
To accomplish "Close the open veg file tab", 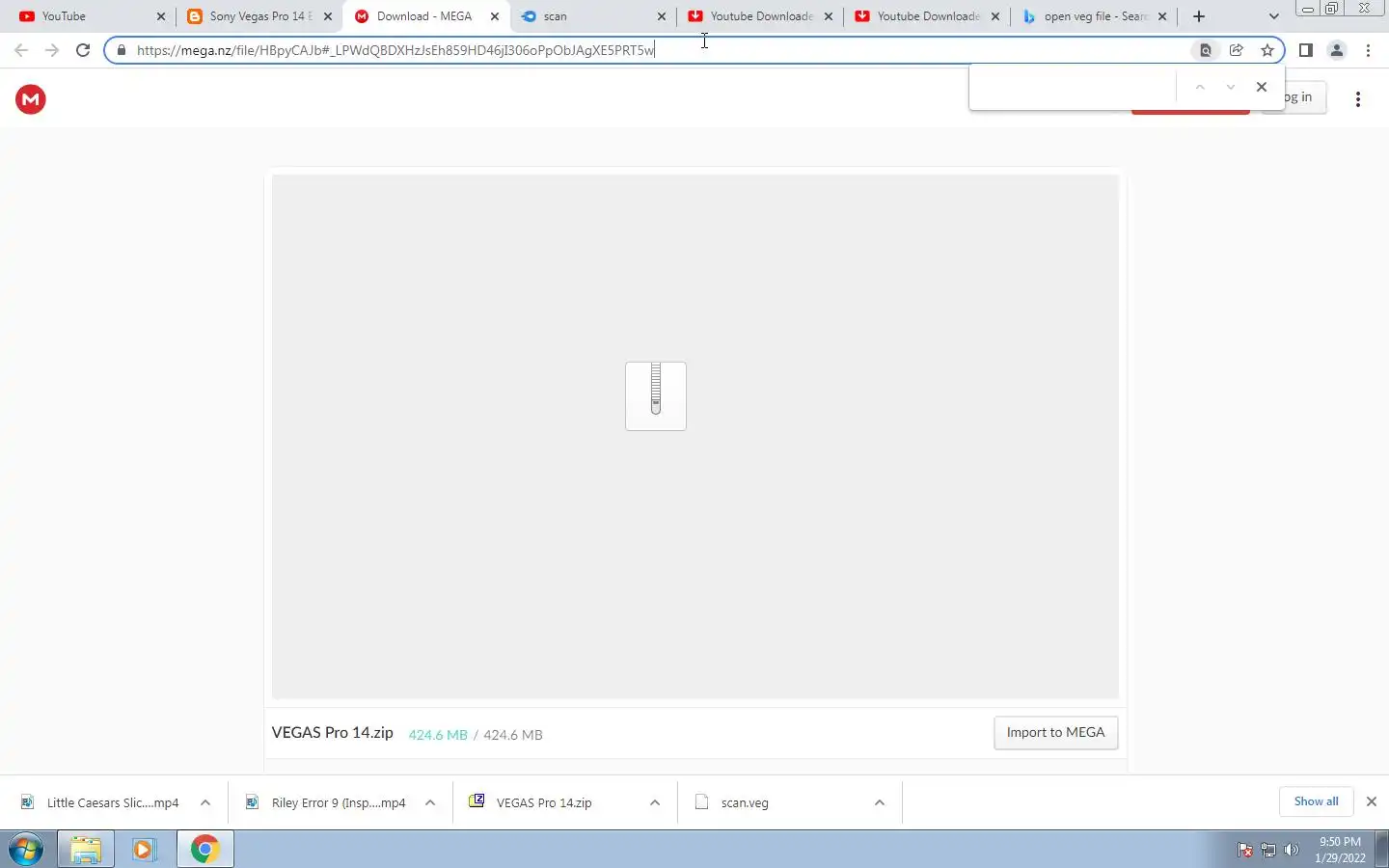I will 1162,16.
